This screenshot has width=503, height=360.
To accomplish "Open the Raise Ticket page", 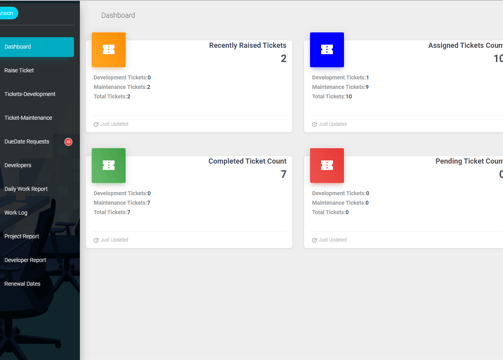I will click(x=19, y=70).
